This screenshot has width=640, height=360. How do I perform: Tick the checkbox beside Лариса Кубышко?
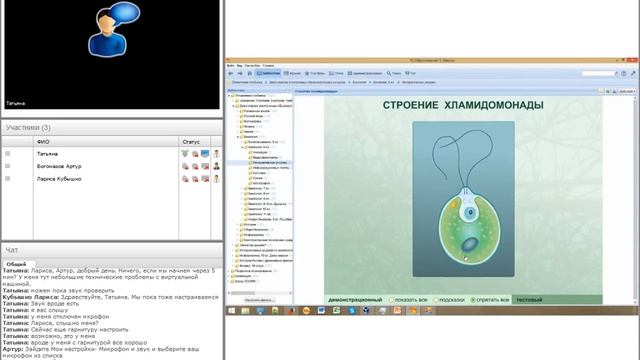[7, 179]
